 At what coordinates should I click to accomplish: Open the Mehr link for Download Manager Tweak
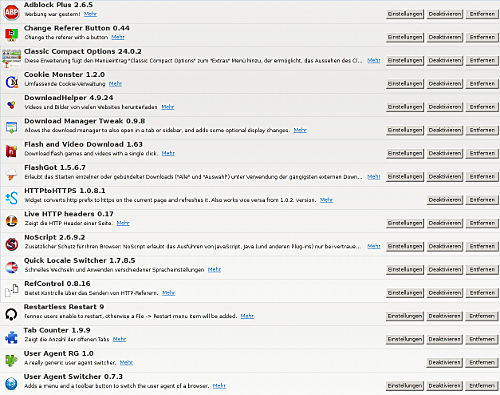click(x=300, y=130)
